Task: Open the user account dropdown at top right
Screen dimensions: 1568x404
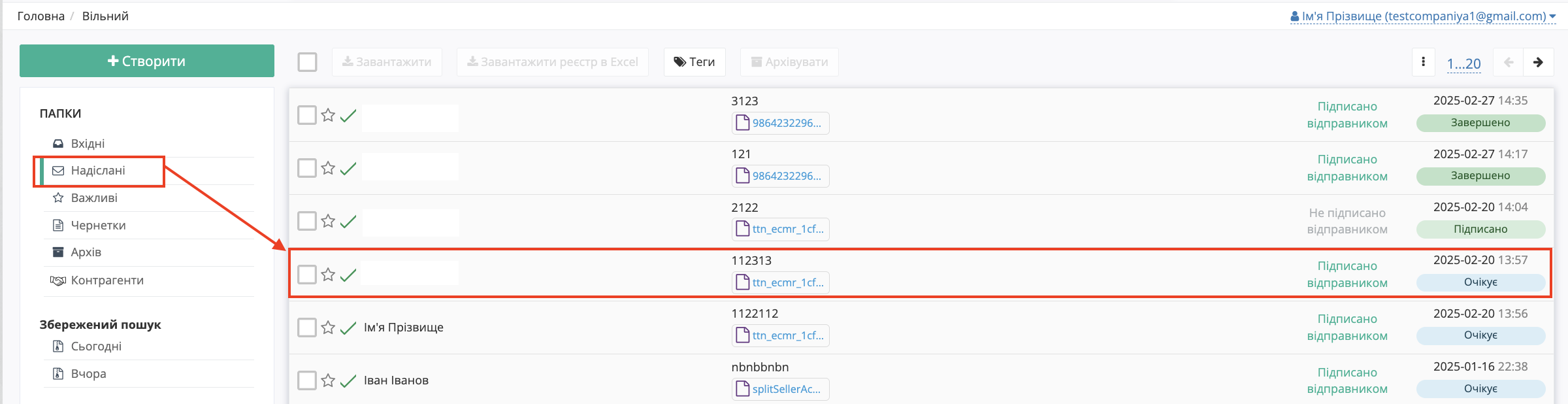Action: click(1423, 16)
